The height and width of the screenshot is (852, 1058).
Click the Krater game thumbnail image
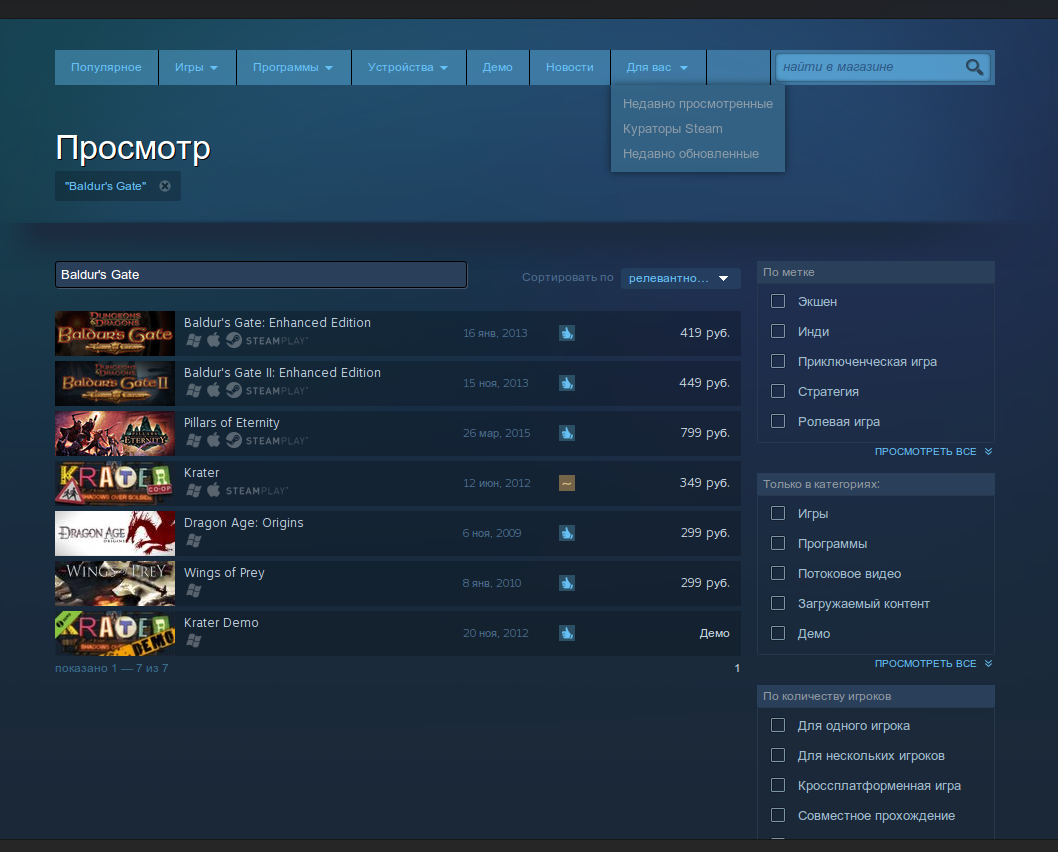point(115,483)
